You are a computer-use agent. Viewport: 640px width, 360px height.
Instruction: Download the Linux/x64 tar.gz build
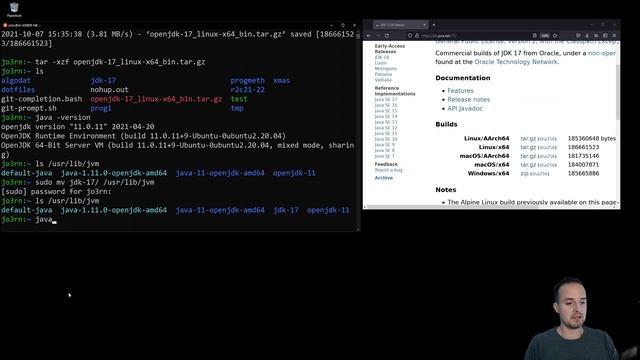(x=528, y=147)
